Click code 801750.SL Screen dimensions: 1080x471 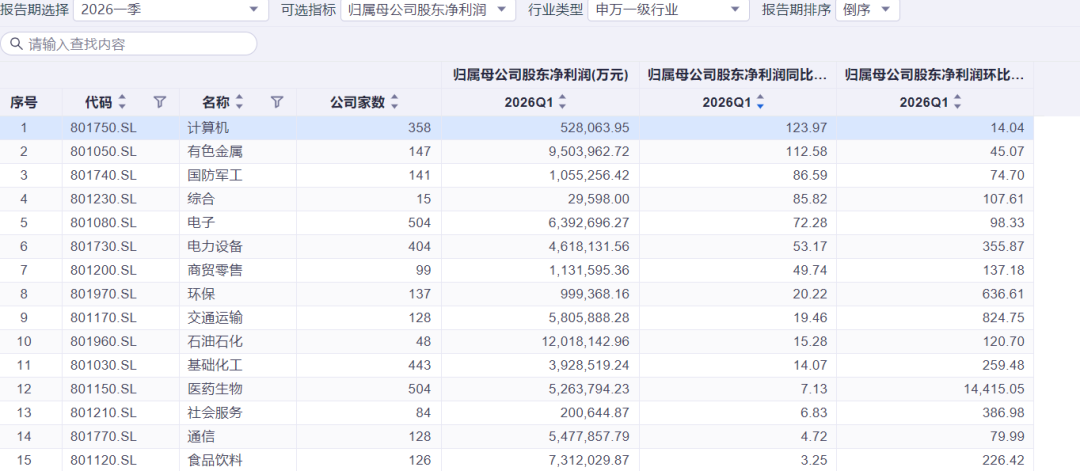click(103, 128)
